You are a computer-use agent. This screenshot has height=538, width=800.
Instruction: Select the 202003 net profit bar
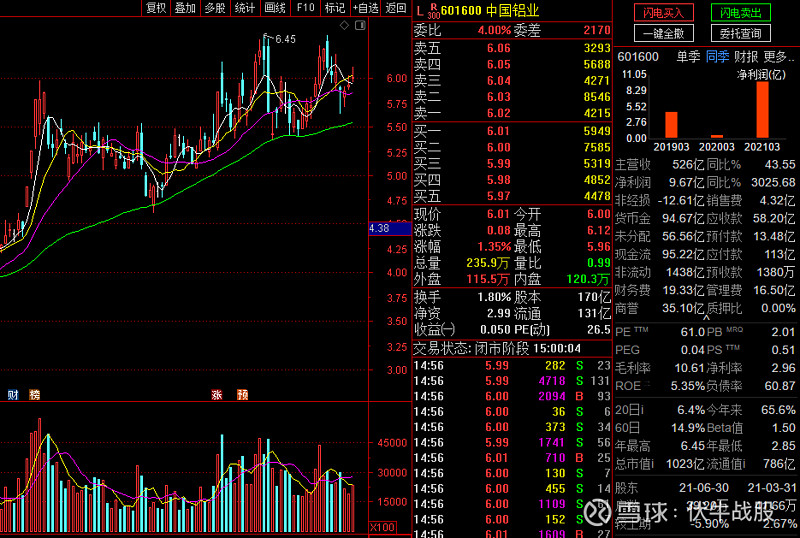pyautogui.click(x=717, y=136)
